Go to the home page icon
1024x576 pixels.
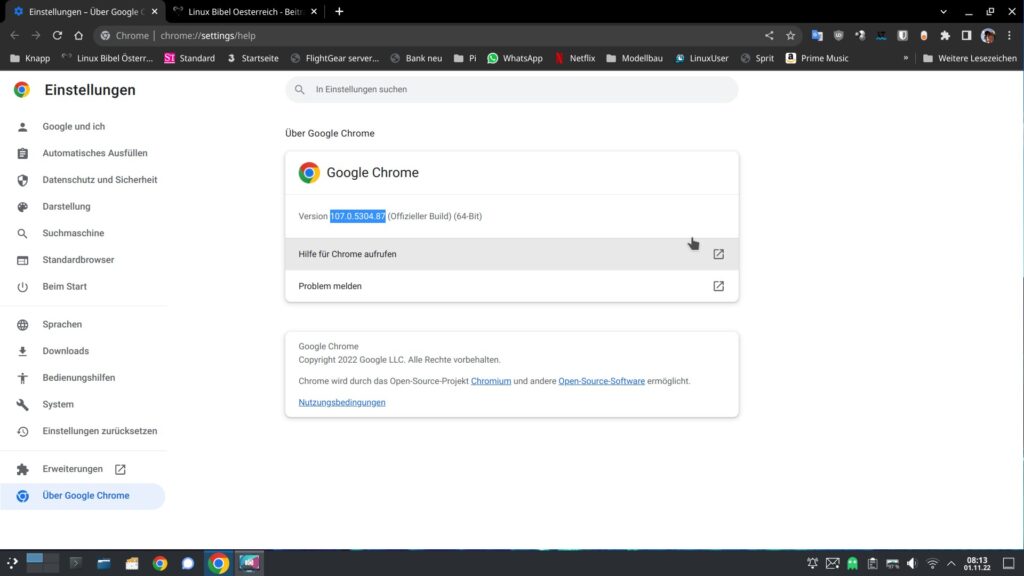pyautogui.click(x=78, y=36)
